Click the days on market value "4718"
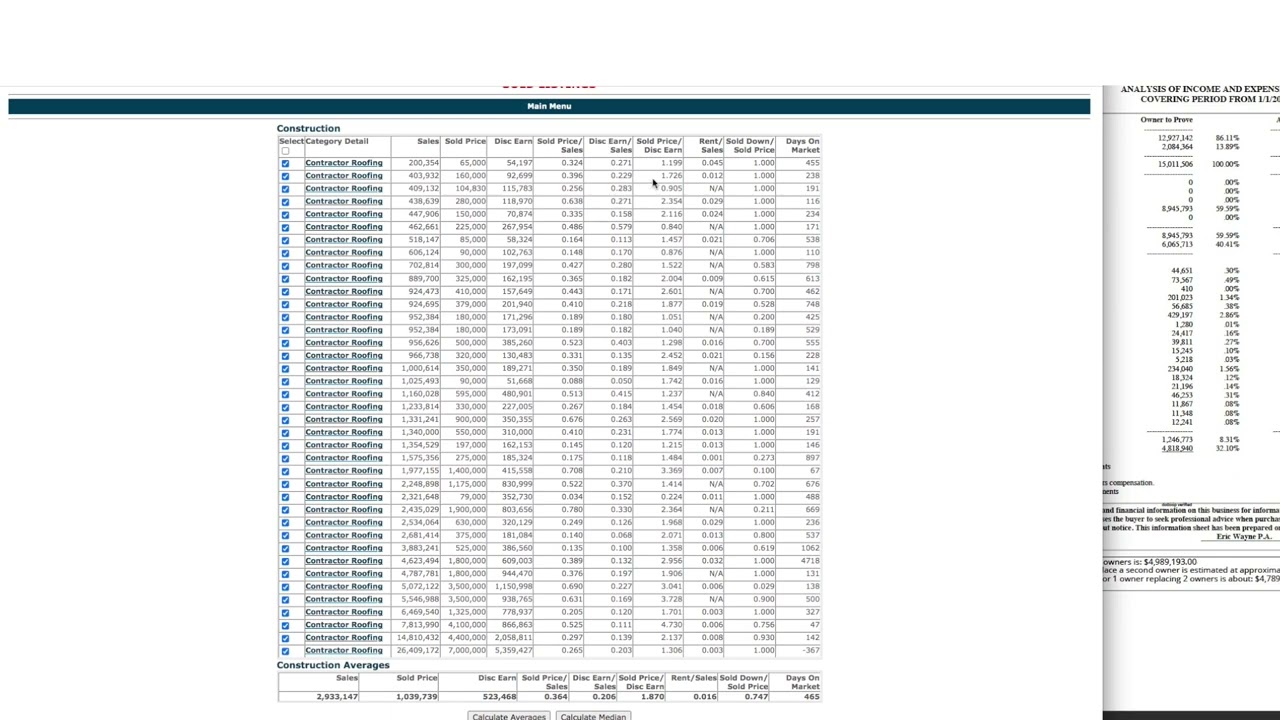Image resolution: width=1280 pixels, height=720 pixels. [809, 561]
